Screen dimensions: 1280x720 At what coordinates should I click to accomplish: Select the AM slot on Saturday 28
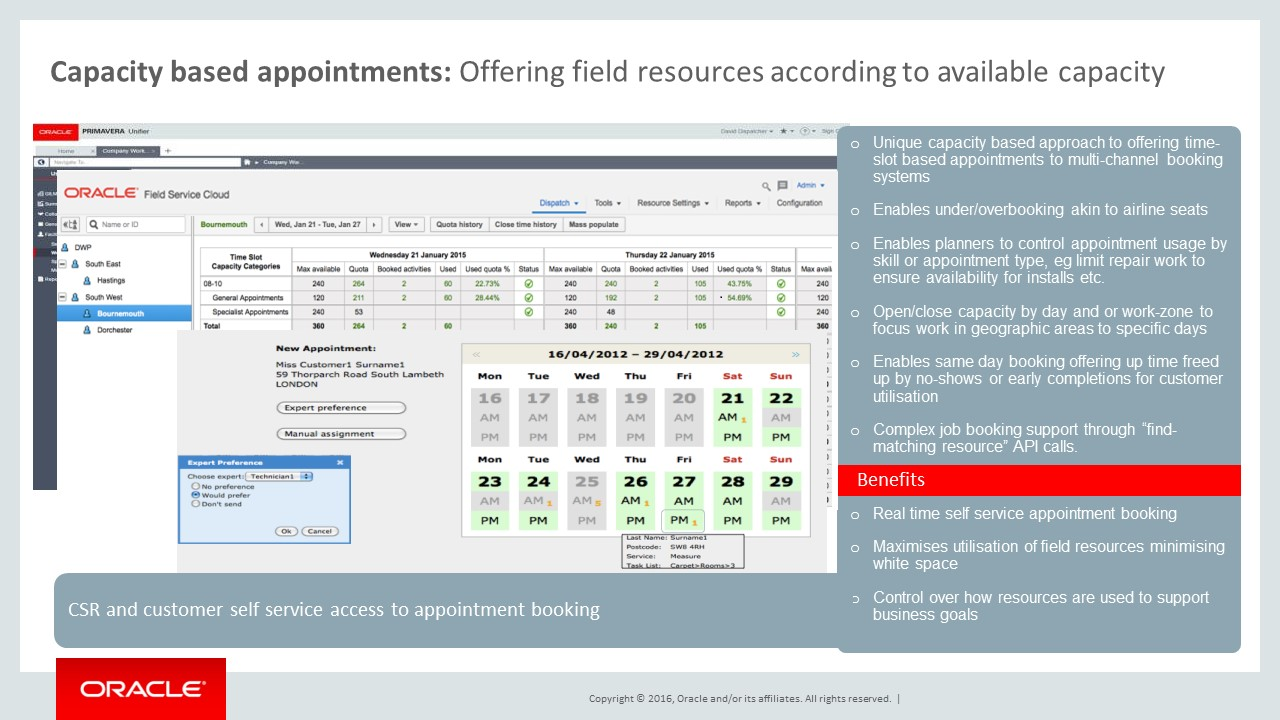click(733, 501)
